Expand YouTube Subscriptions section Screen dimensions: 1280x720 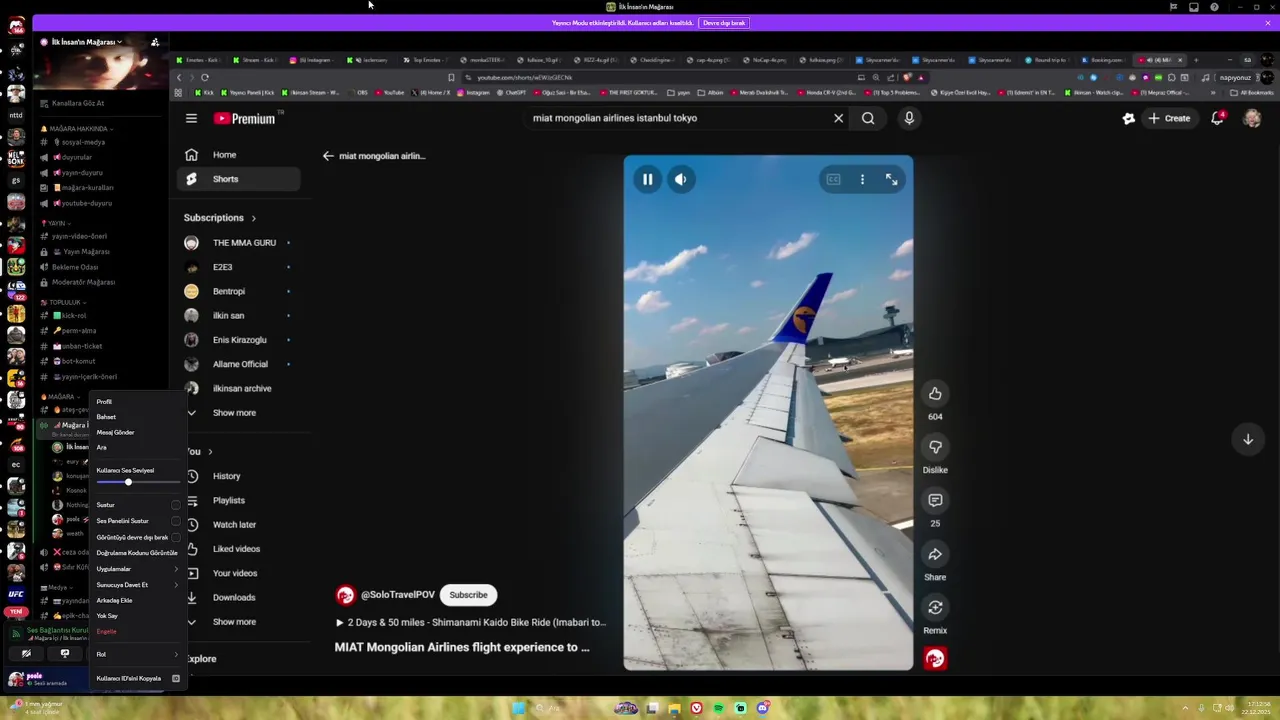[219, 218]
